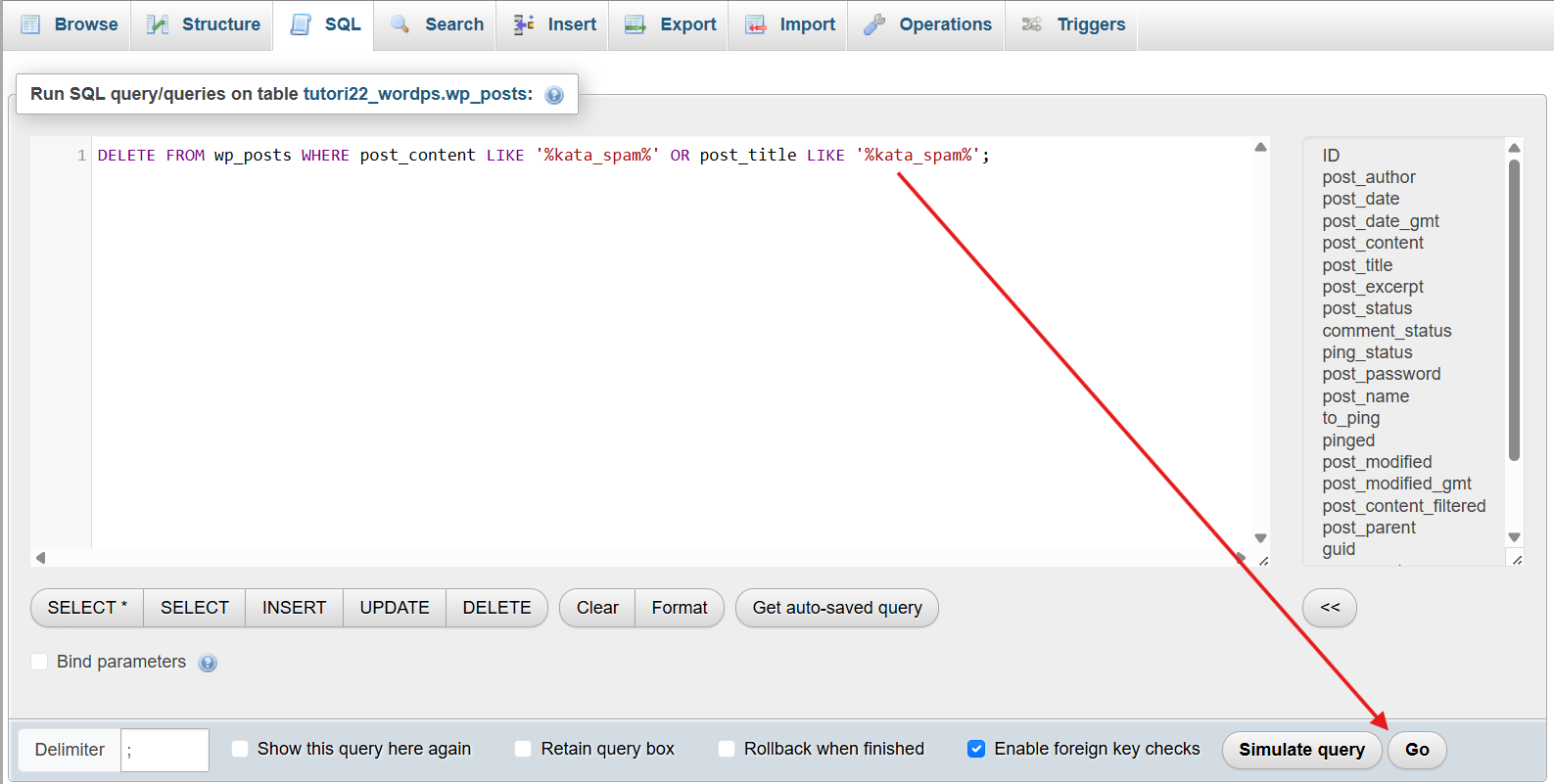
Task: Enable Show this query here again
Action: click(x=240, y=749)
